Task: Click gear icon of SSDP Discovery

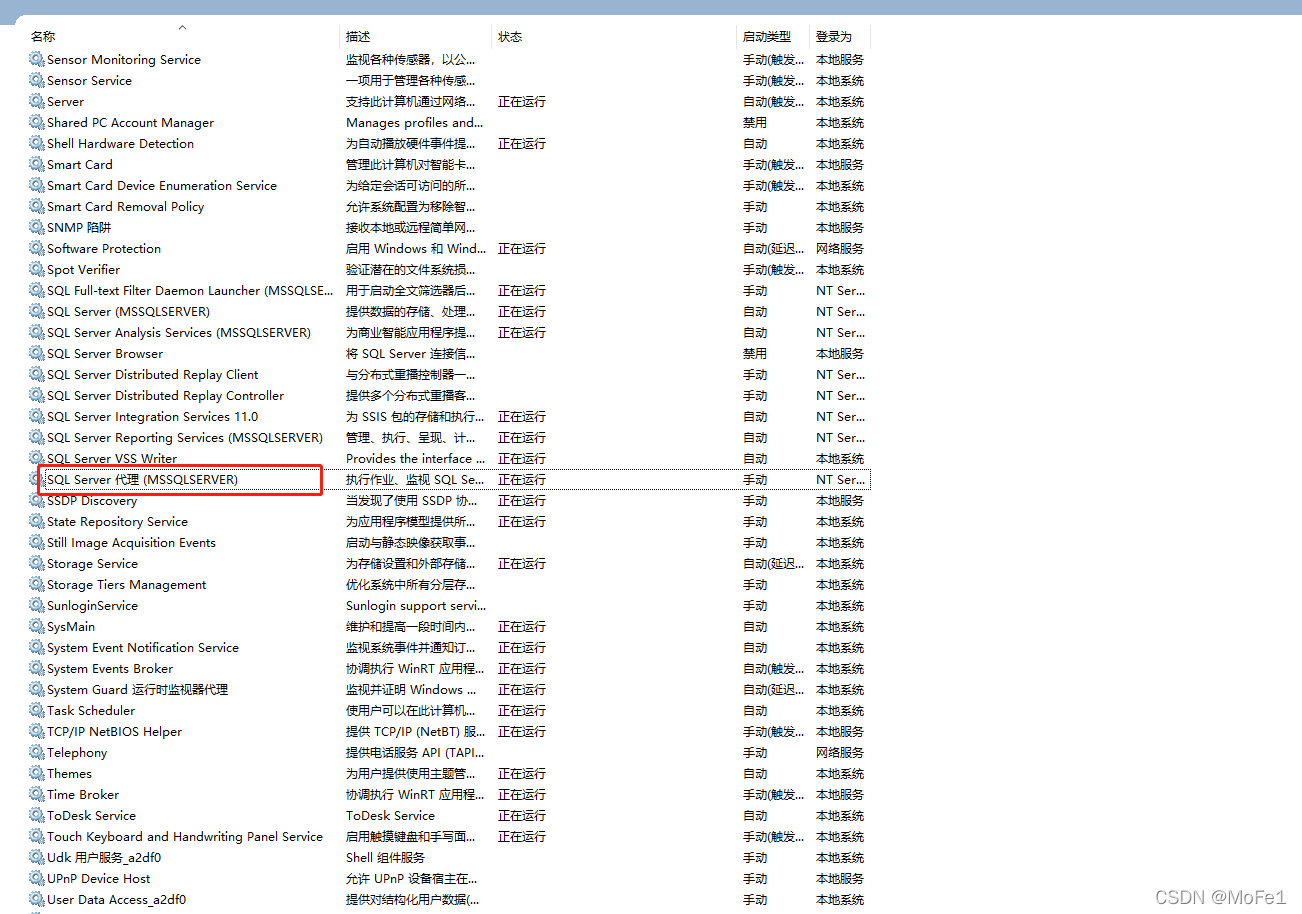Action: [x=37, y=500]
